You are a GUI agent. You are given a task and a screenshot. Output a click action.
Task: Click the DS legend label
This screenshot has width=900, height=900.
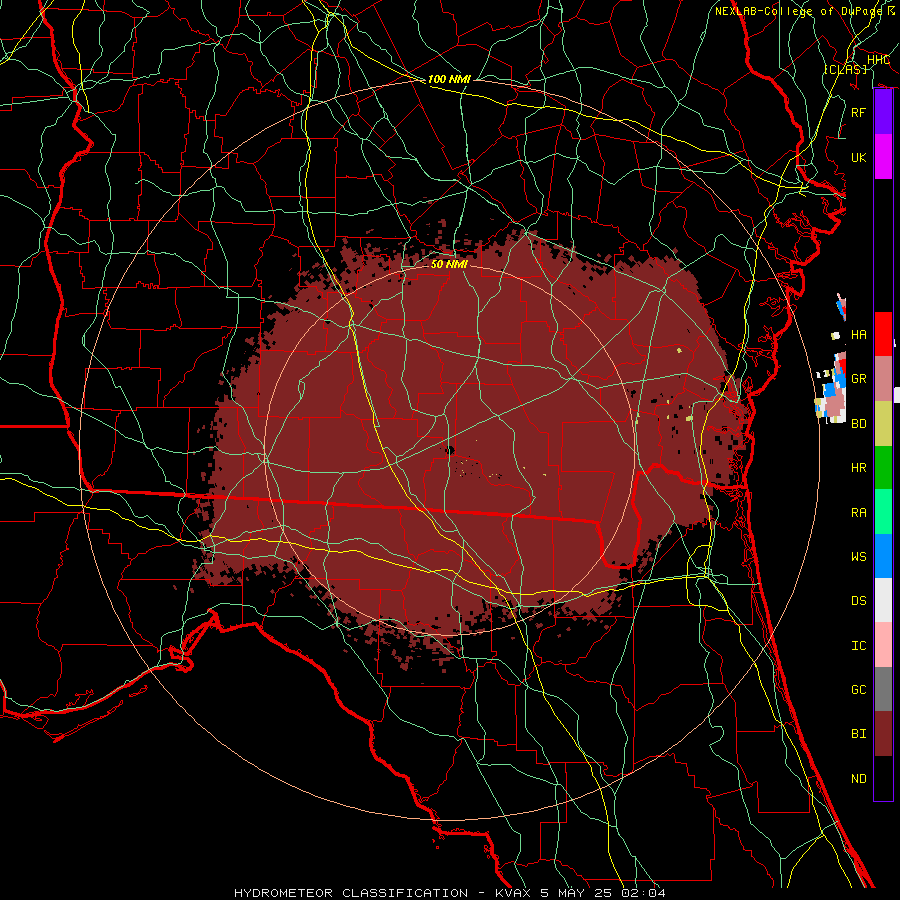[858, 601]
